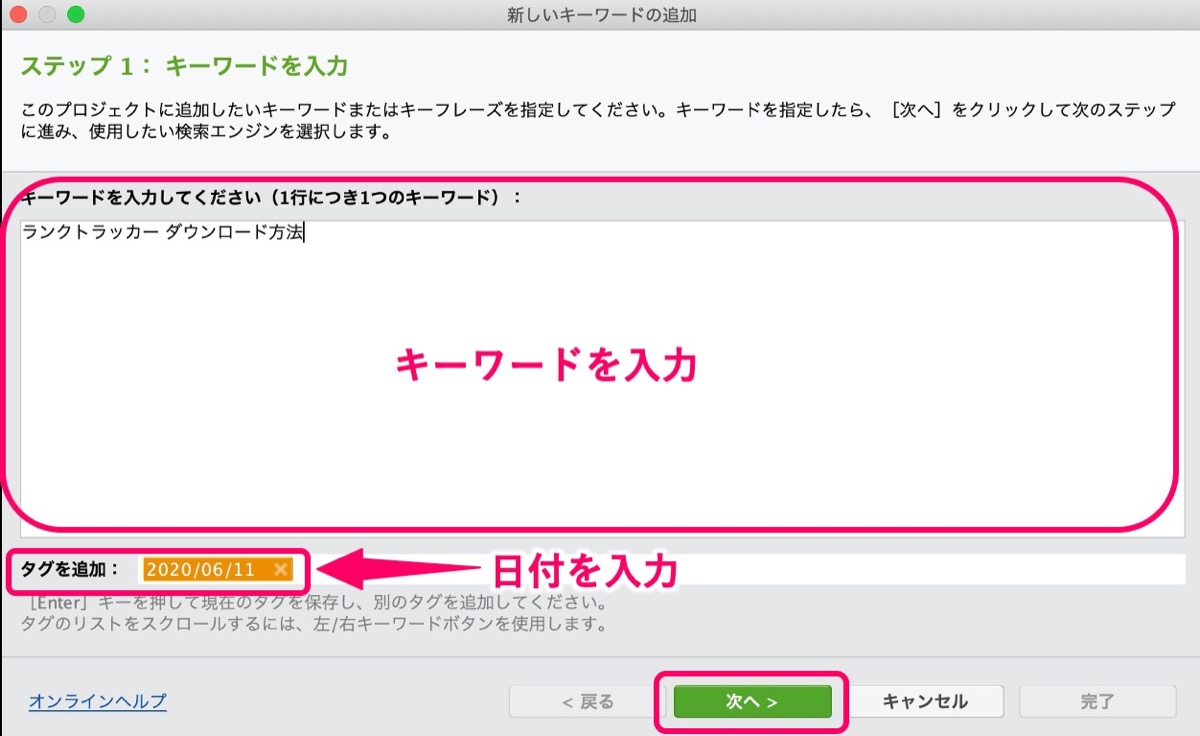The image size is (1200, 736).
Task: Click the < 戻る button
Action: tap(587, 702)
